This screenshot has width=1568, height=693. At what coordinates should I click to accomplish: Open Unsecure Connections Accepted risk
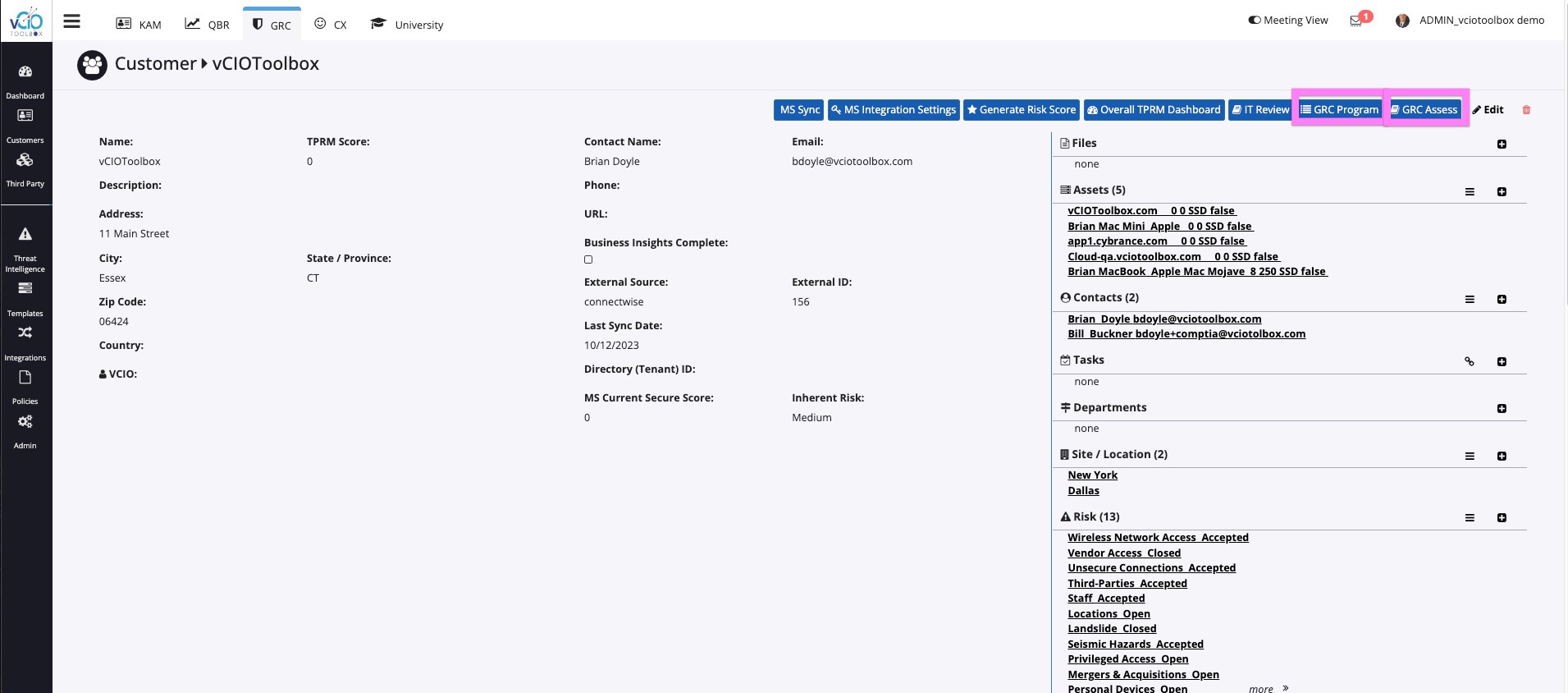(1151, 568)
